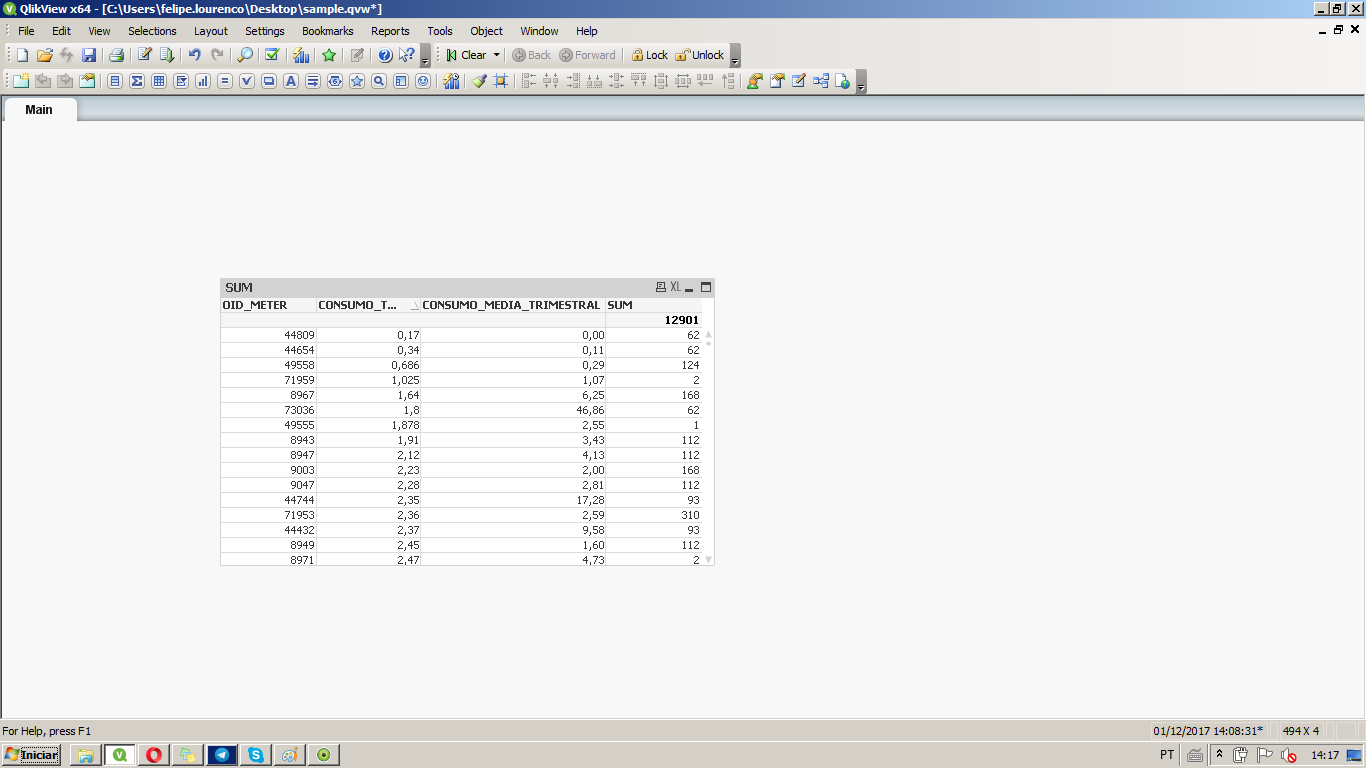
Task: Create a Multi Box object
Action: 181,81
